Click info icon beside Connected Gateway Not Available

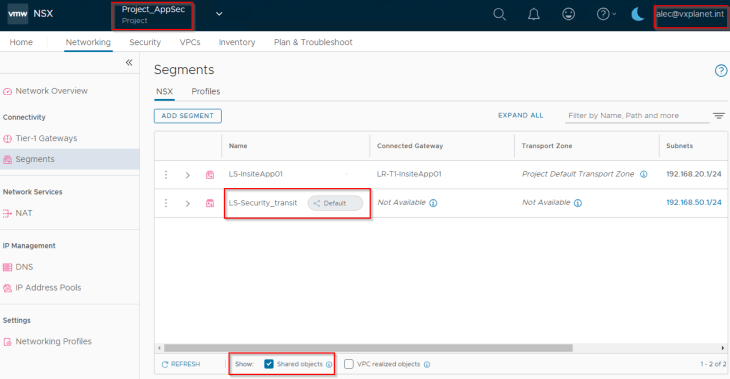coord(433,203)
